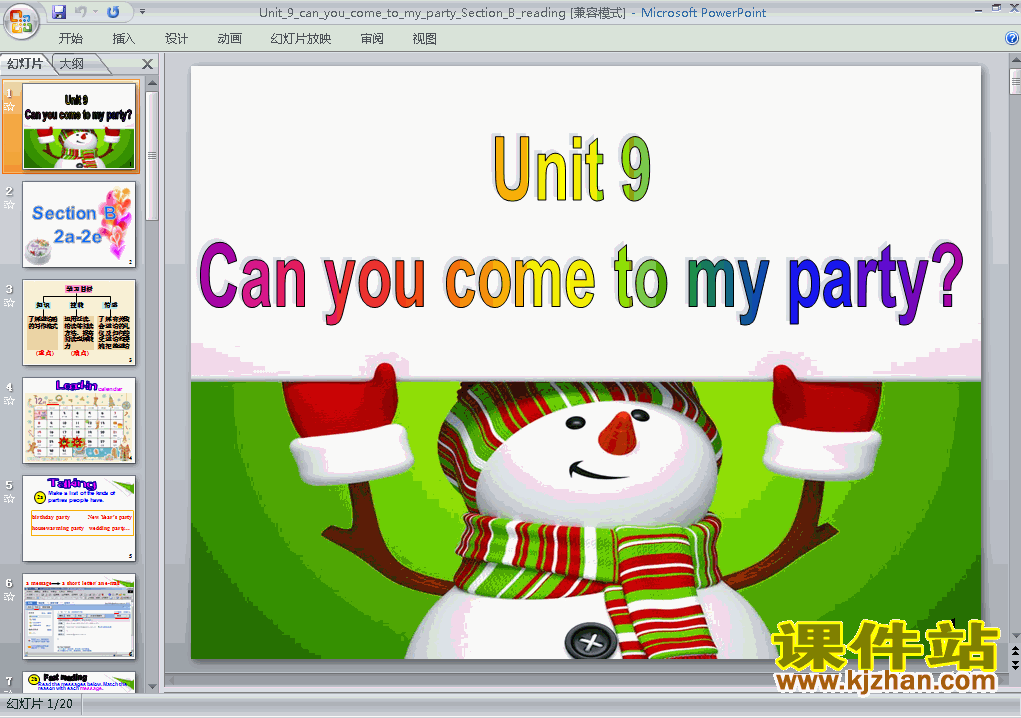Click animation star icon beside slide 3
1021x718 pixels.
(9, 303)
